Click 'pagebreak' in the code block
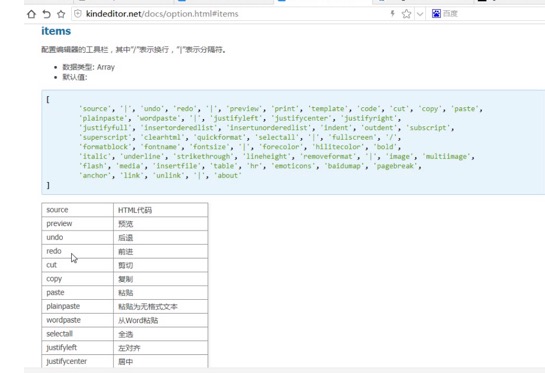545x373 pixels. [x=396, y=166]
